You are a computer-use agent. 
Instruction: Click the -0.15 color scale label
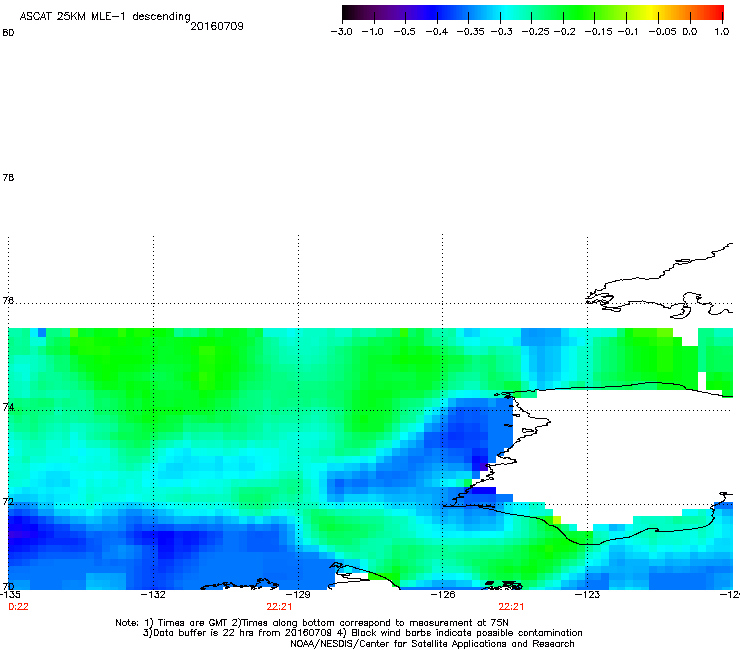598,32
